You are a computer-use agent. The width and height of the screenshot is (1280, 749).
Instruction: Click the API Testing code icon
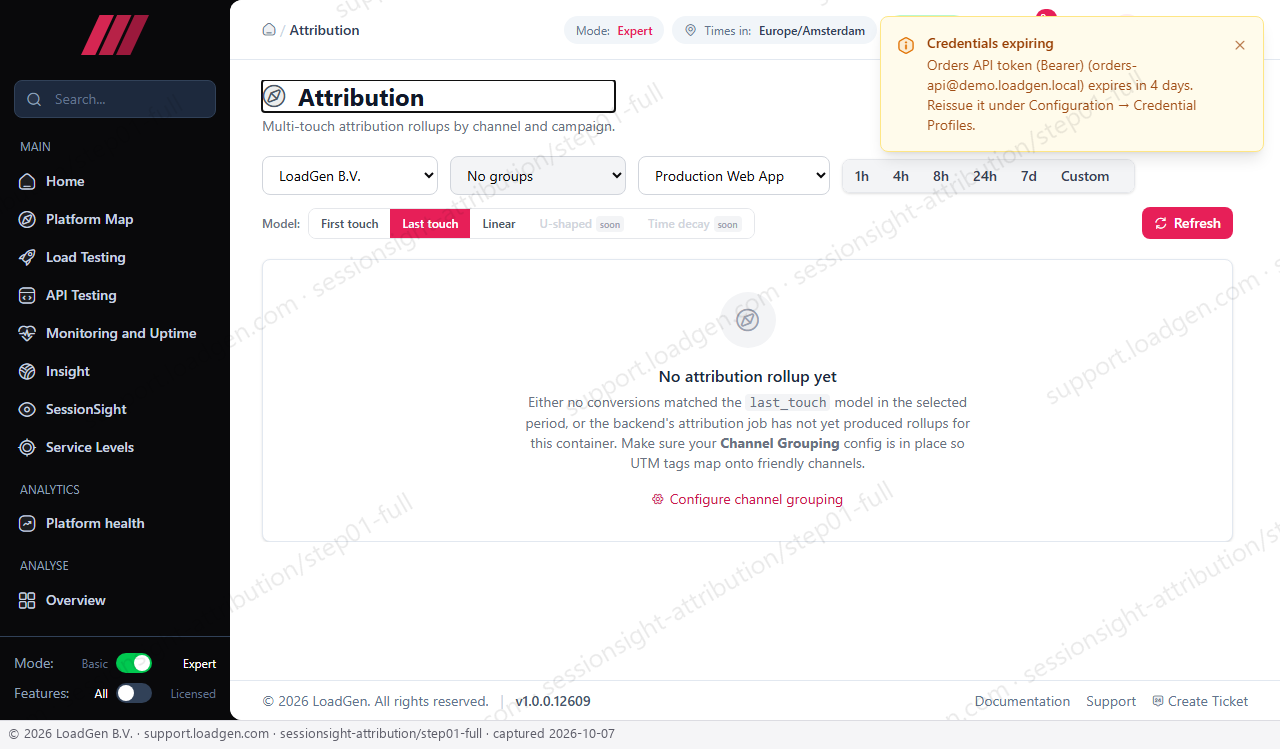(x=27, y=295)
